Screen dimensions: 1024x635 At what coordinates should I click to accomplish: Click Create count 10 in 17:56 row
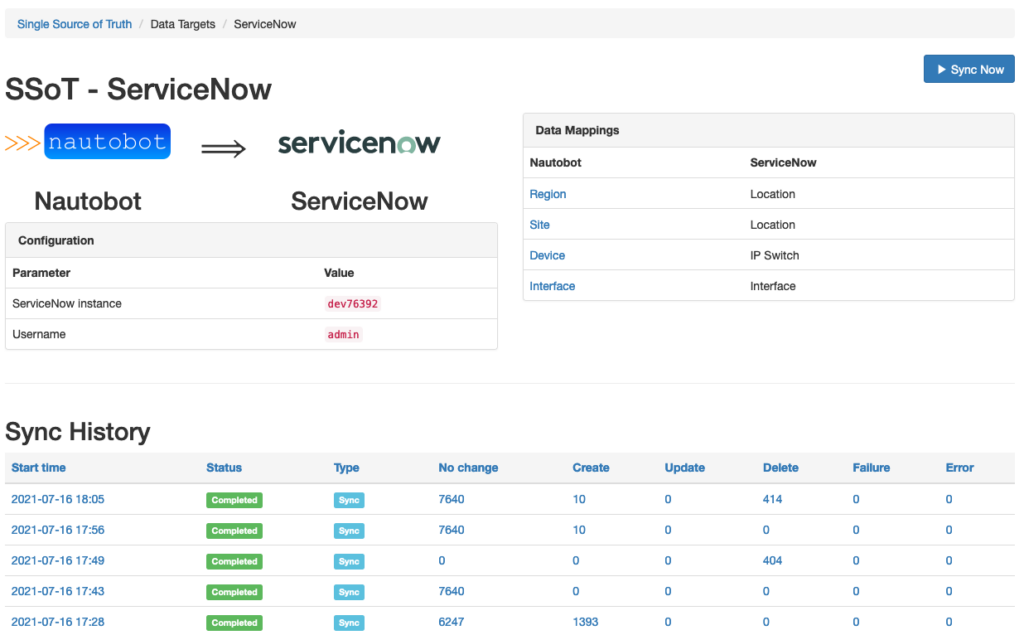(579, 530)
